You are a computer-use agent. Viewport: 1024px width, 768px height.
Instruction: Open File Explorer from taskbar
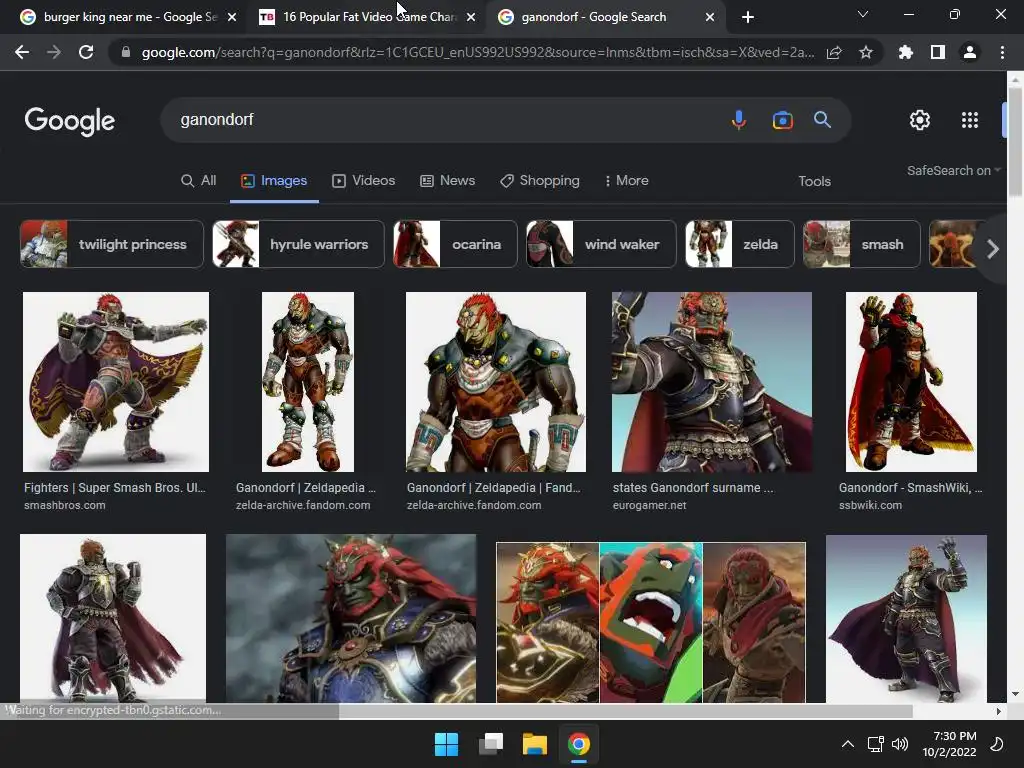534,744
